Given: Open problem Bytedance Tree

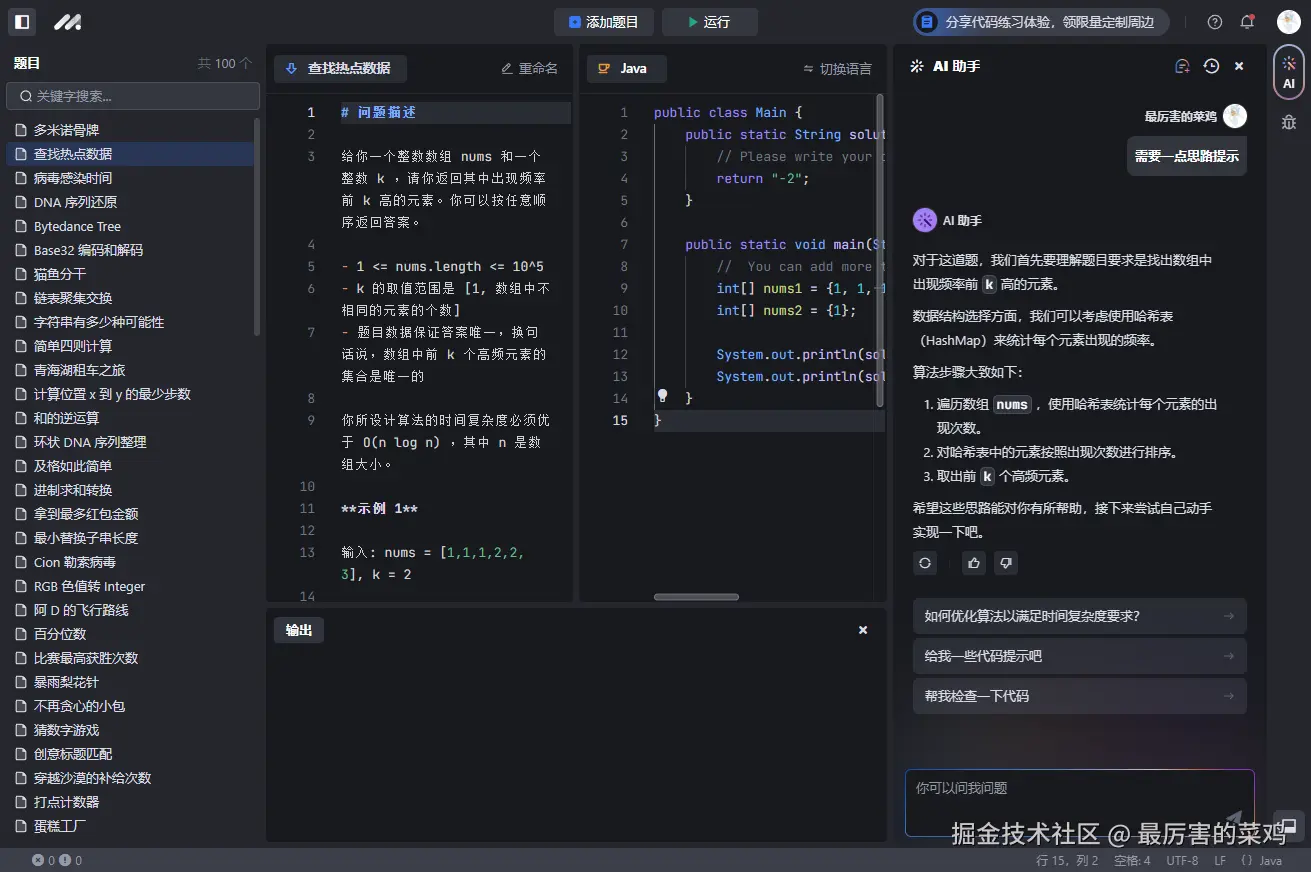Looking at the screenshot, I should coord(129,226).
